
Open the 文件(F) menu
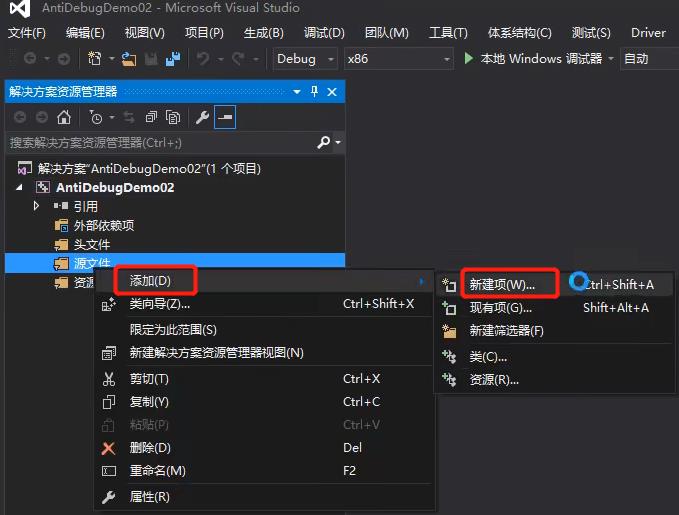(x=27, y=33)
